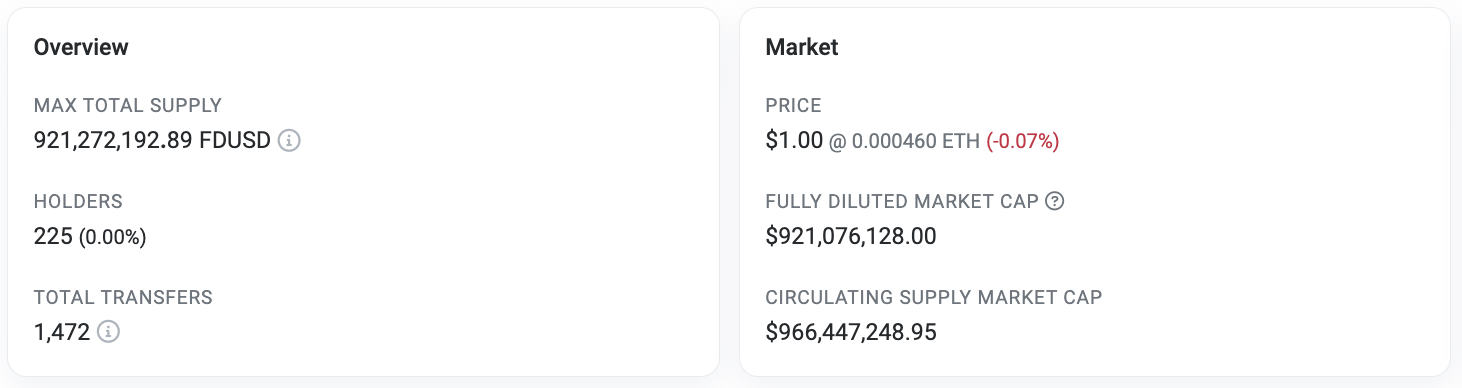Click the Overview card heading
This screenshot has height=388, width=1462.
click(x=81, y=47)
